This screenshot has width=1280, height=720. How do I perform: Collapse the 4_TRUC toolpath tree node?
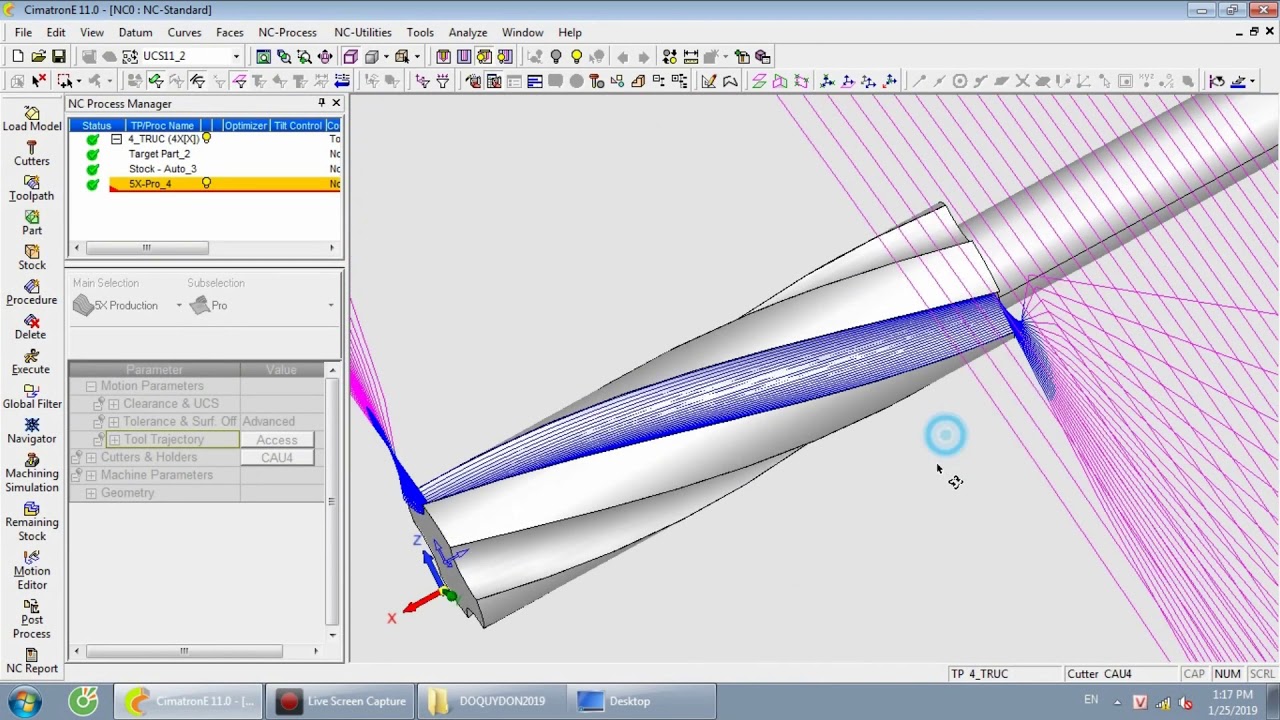pos(116,139)
